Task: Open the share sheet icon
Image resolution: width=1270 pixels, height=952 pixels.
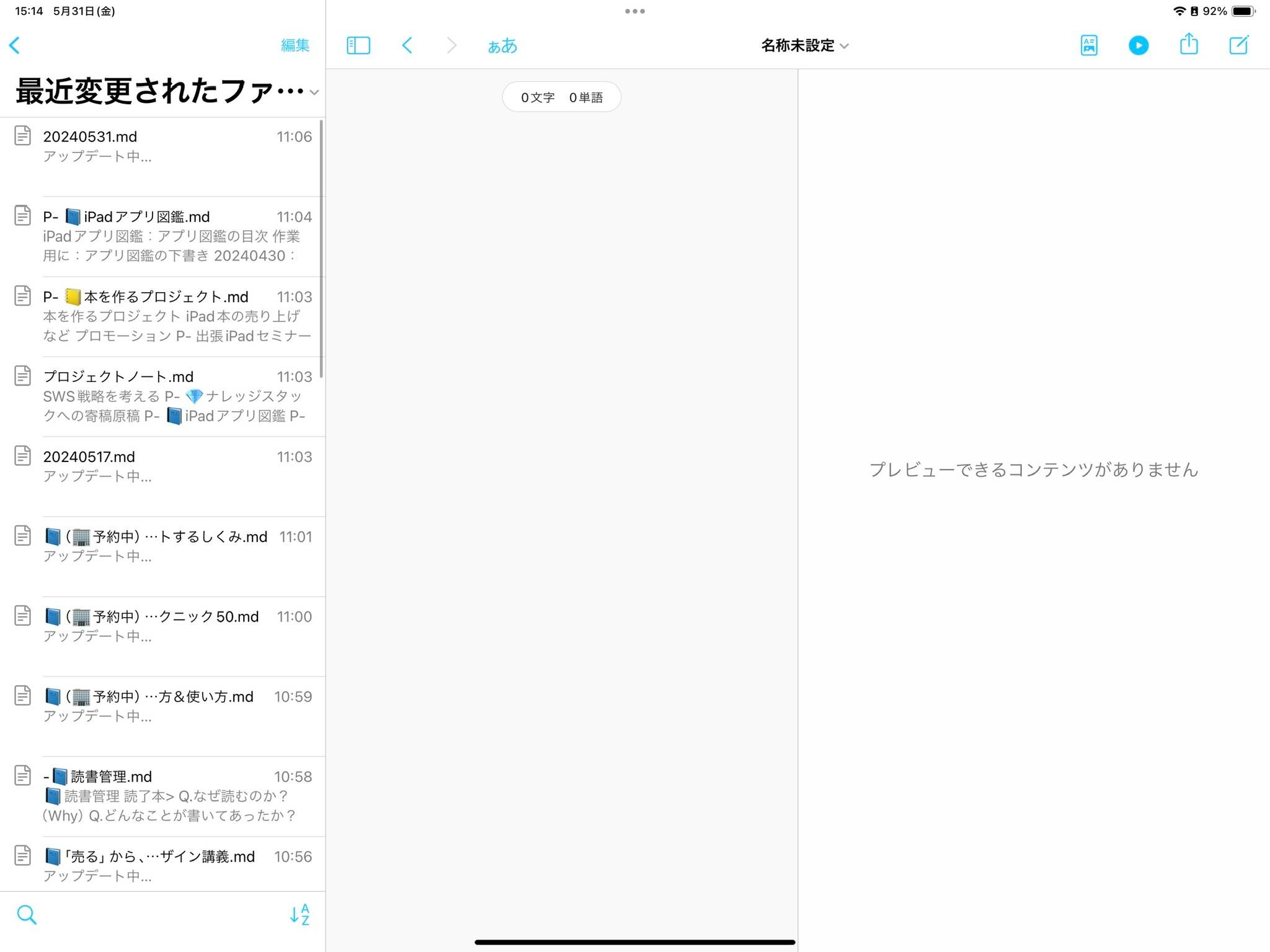Action: pos(1188,45)
